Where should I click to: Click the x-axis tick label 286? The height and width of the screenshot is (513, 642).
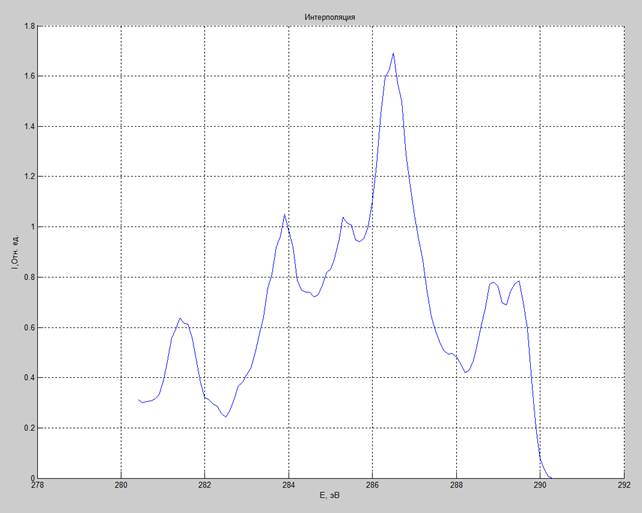coord(372,485)
